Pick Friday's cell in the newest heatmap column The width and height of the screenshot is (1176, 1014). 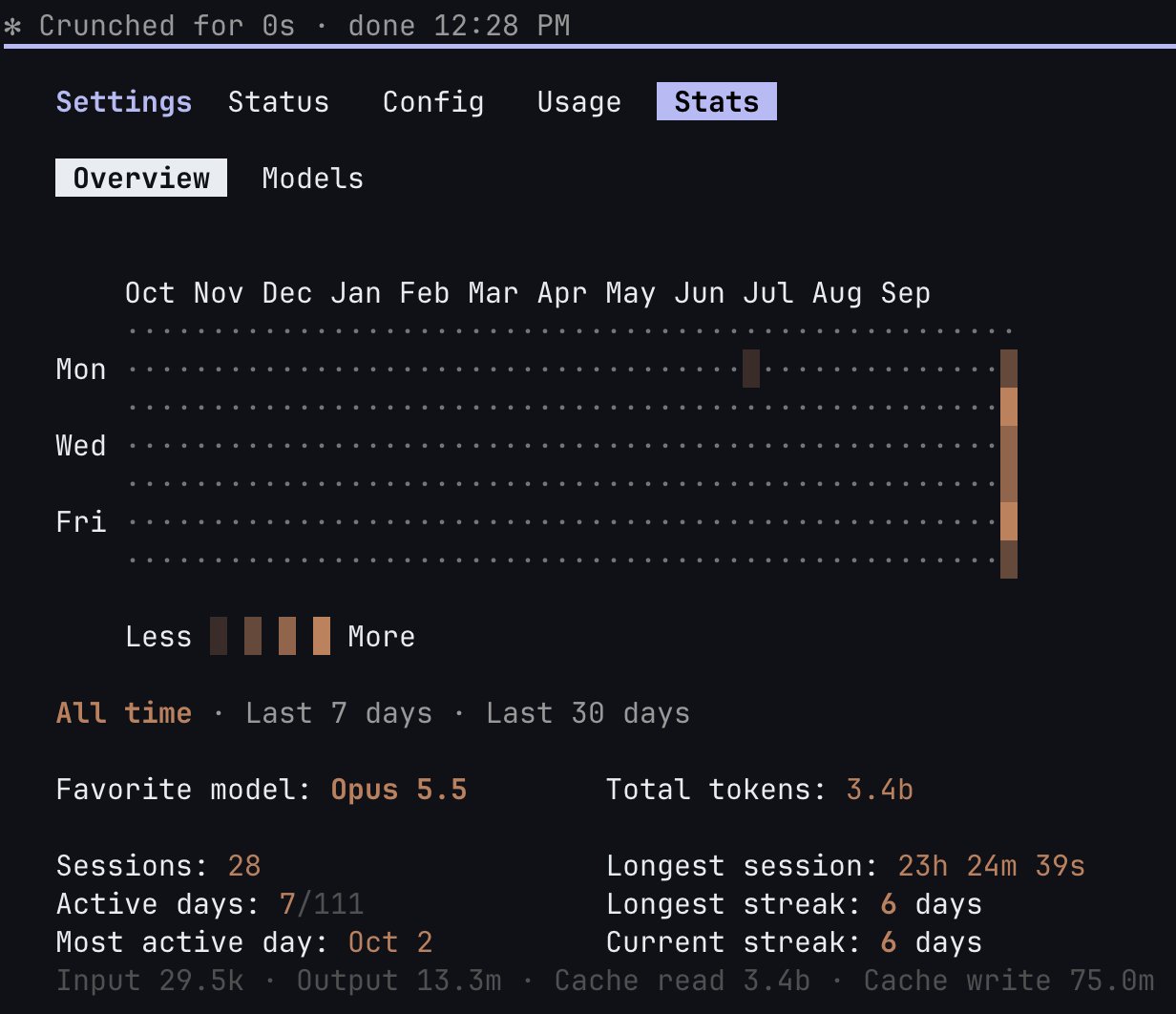tap(1009, 521)
